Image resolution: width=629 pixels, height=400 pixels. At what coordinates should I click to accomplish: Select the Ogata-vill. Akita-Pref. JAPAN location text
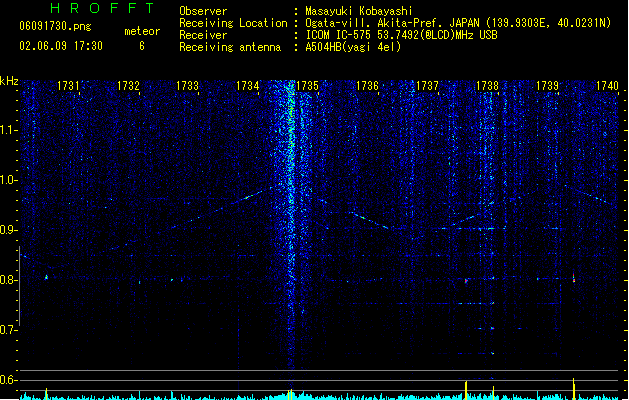tap(458, 23)
